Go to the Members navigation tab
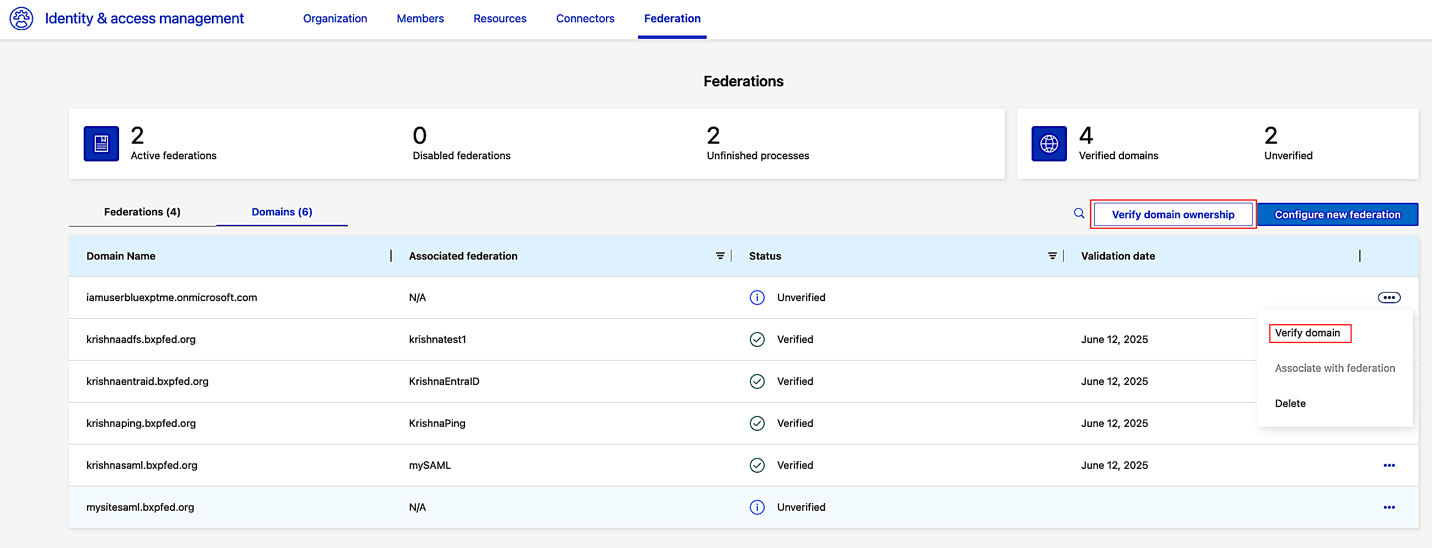Image resolution: width=1432 pixels, height=548 pixels. tap(420, 18)
